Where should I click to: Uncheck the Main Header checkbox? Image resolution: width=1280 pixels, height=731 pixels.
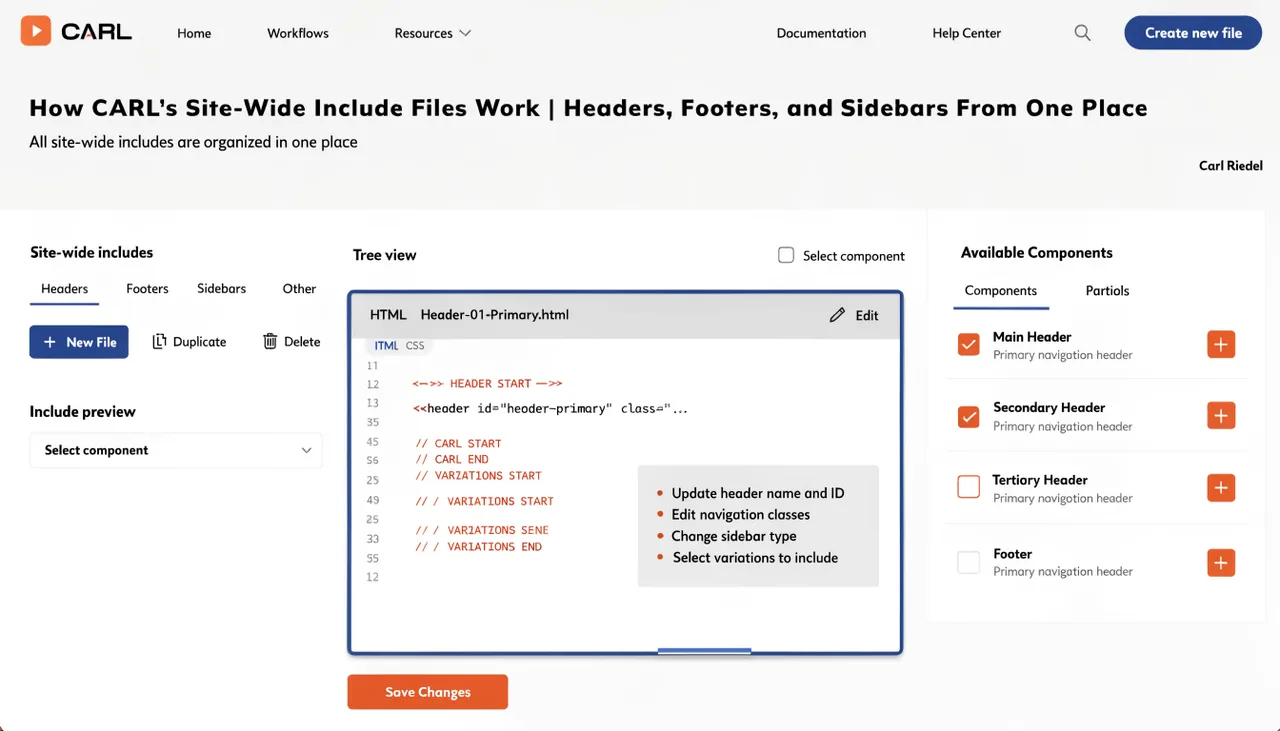tap(968, 344)
